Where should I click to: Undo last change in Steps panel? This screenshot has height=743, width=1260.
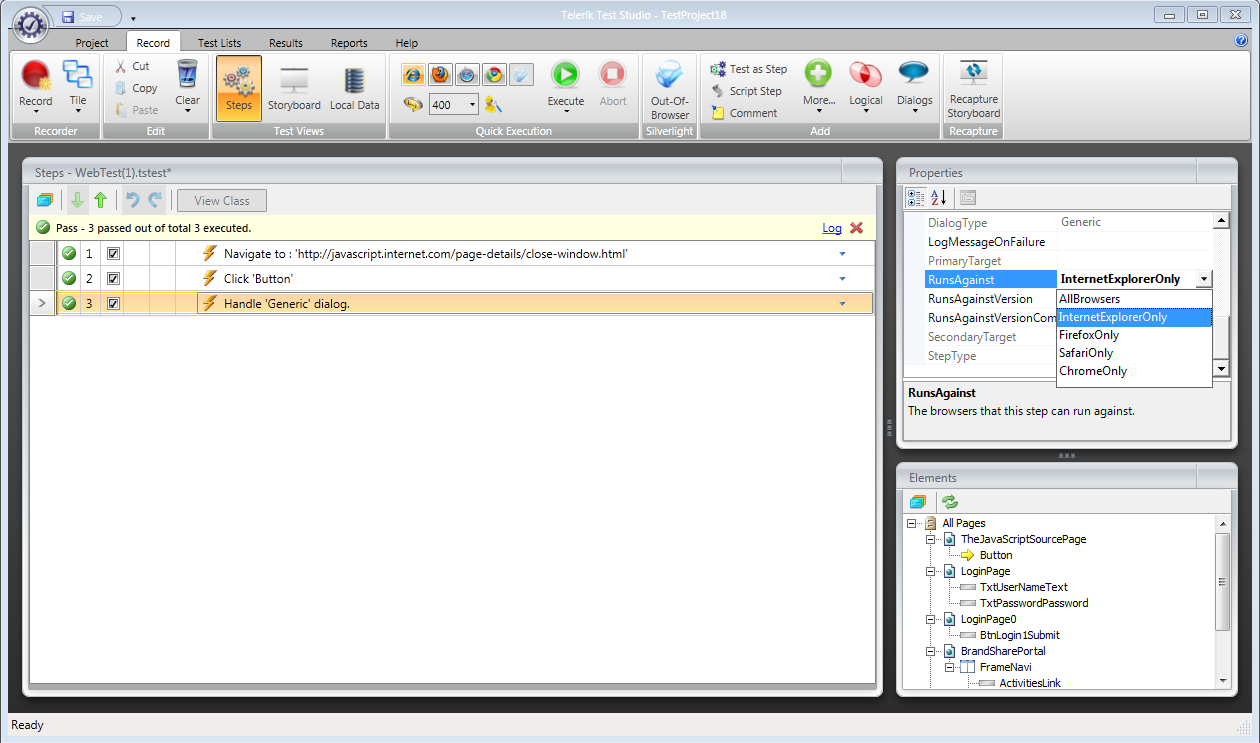click(x=132, y=200)
